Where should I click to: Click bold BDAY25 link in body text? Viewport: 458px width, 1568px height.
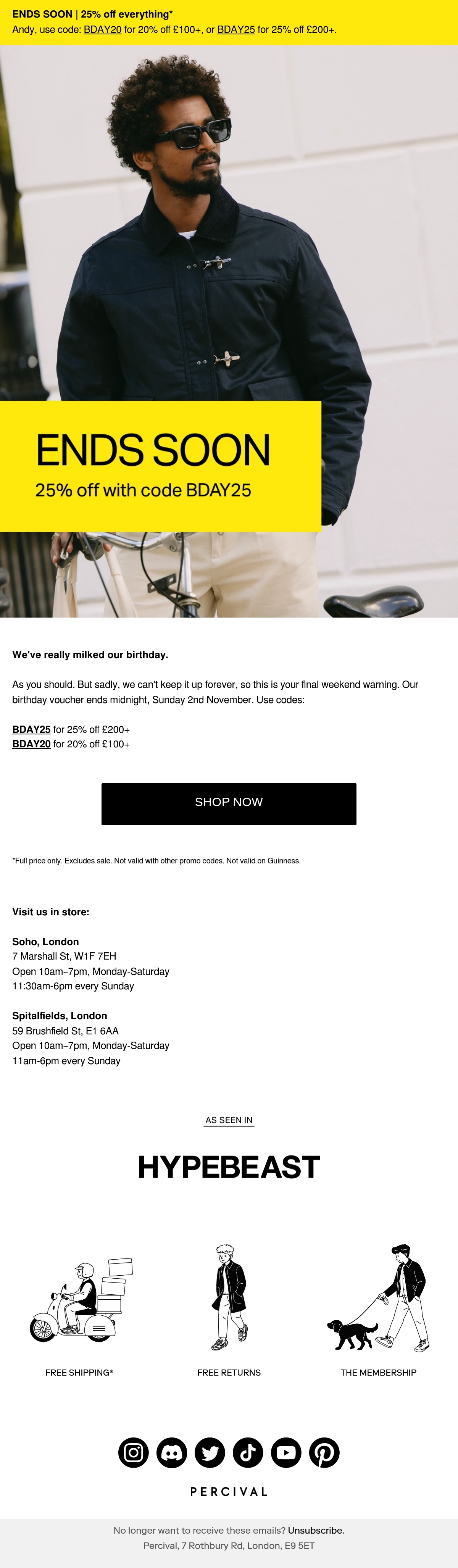coord(31,729)
